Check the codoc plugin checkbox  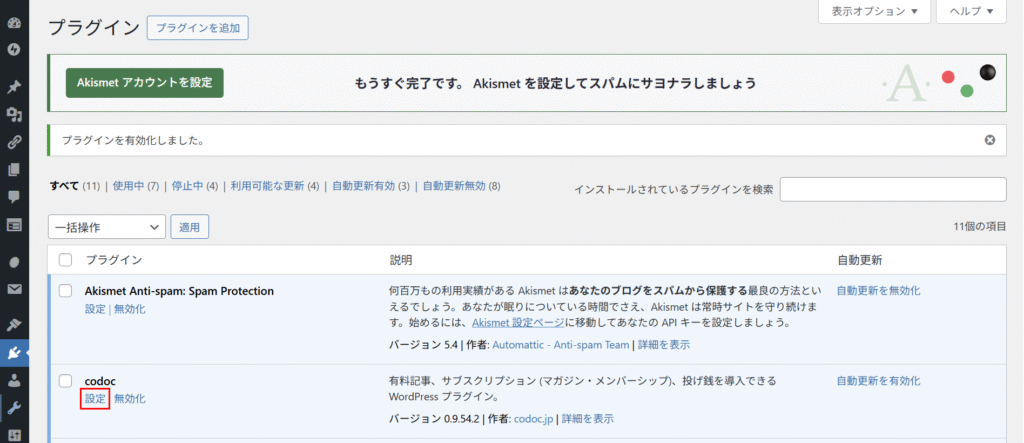(x=65, y=380)
